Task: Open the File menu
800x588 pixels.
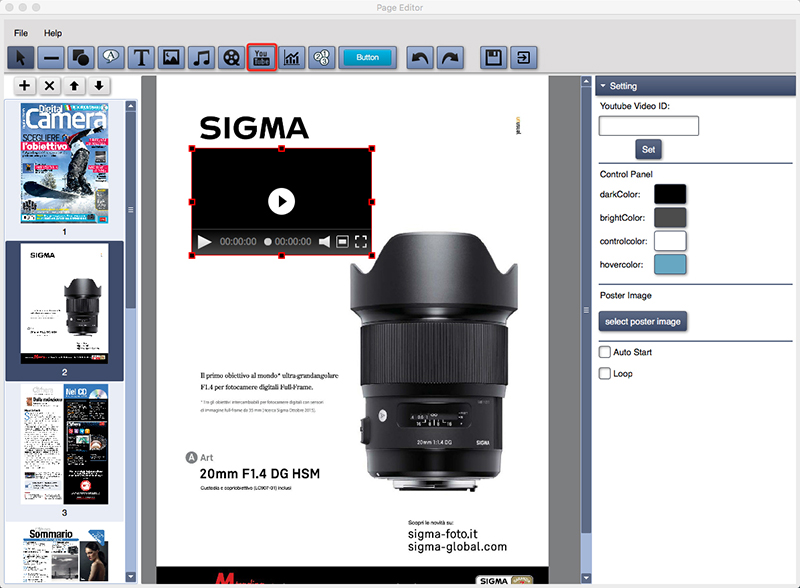Action: click(19, 33)
